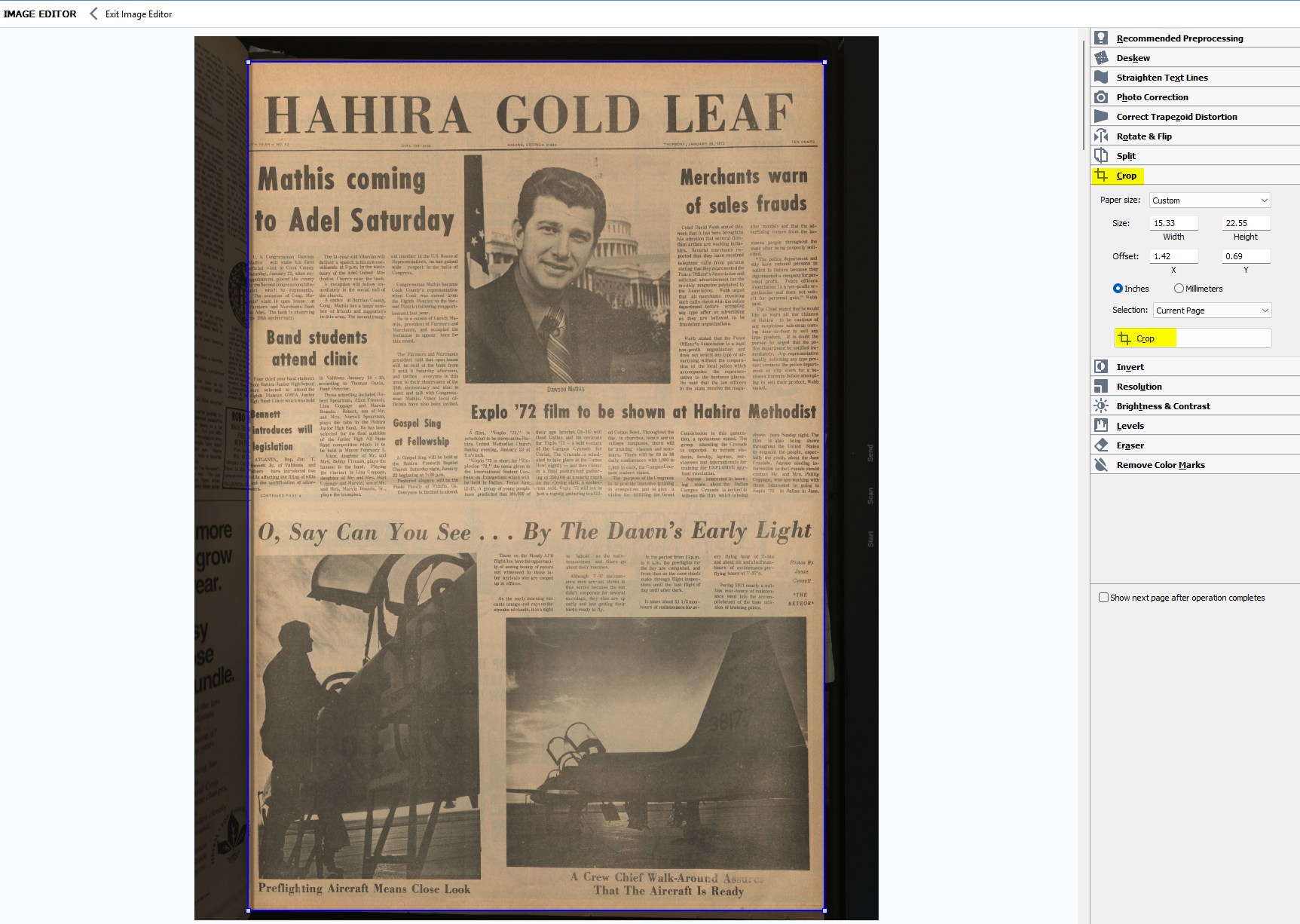Click the Crop section header icon

point(1101,175)
